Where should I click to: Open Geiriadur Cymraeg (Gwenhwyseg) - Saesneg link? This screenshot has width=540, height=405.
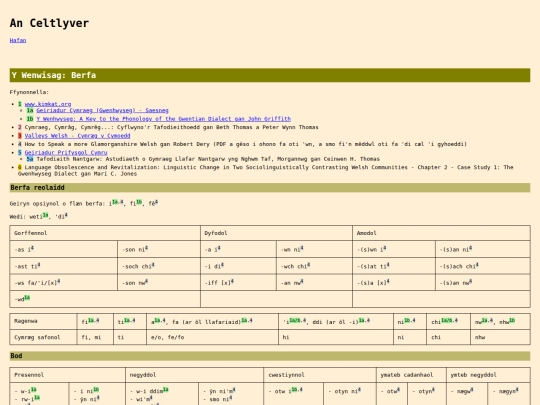point(102,111)
